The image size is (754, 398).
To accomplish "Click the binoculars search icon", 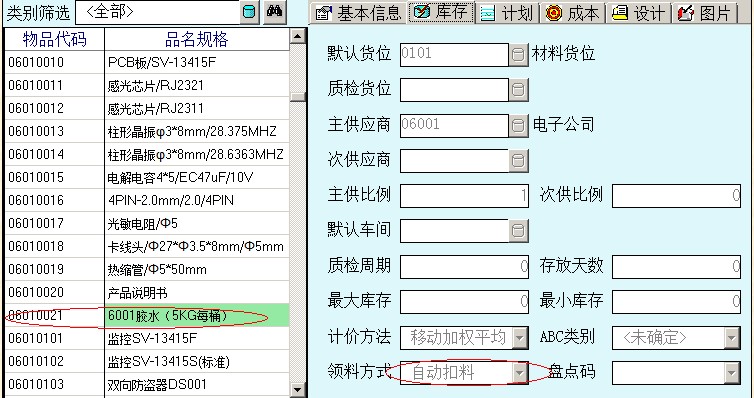I will (275, 12).
